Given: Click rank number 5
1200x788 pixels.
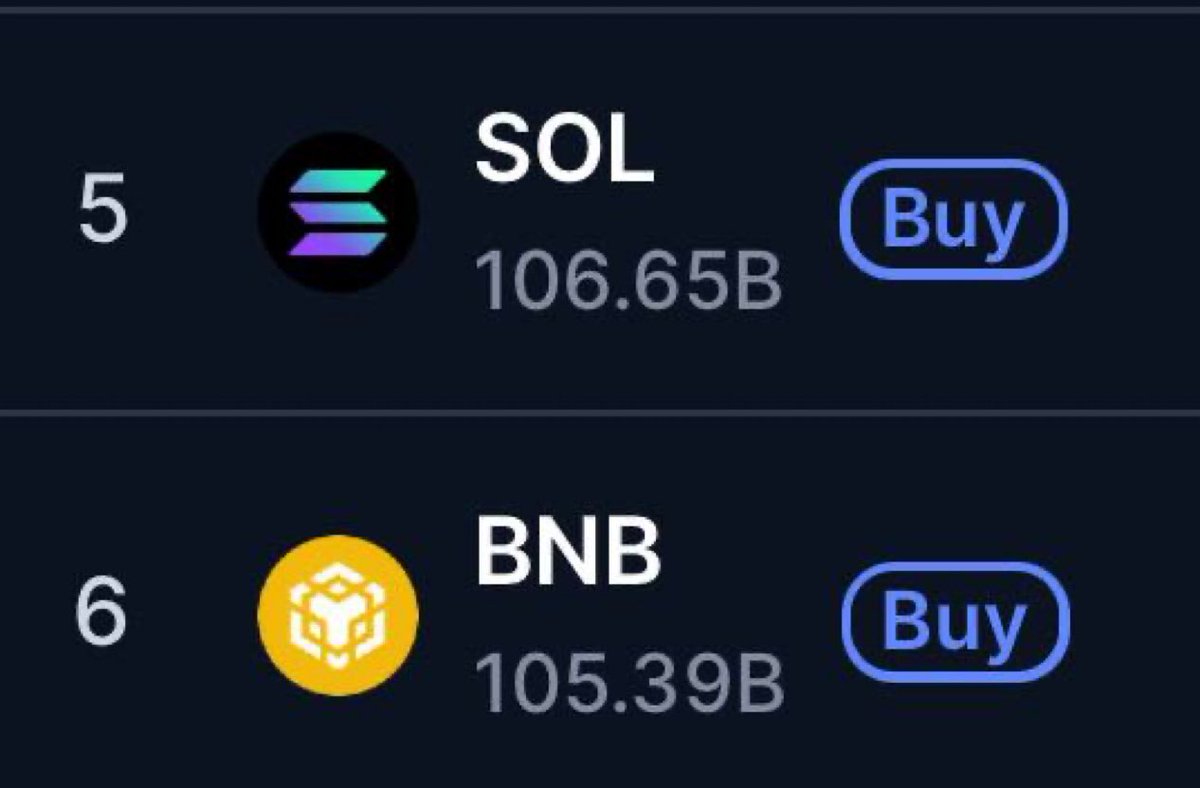Looking at the screenshot, I should click(103, 215).
